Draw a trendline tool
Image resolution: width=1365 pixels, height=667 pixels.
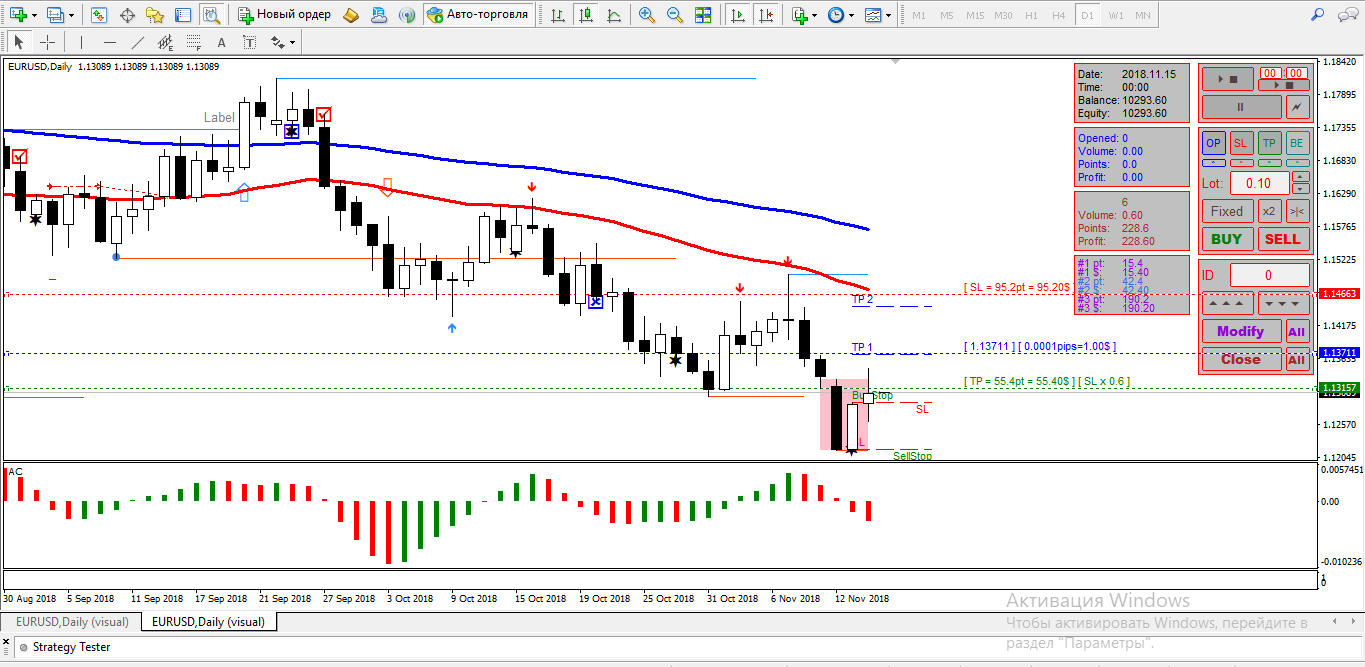pos(137,43)
